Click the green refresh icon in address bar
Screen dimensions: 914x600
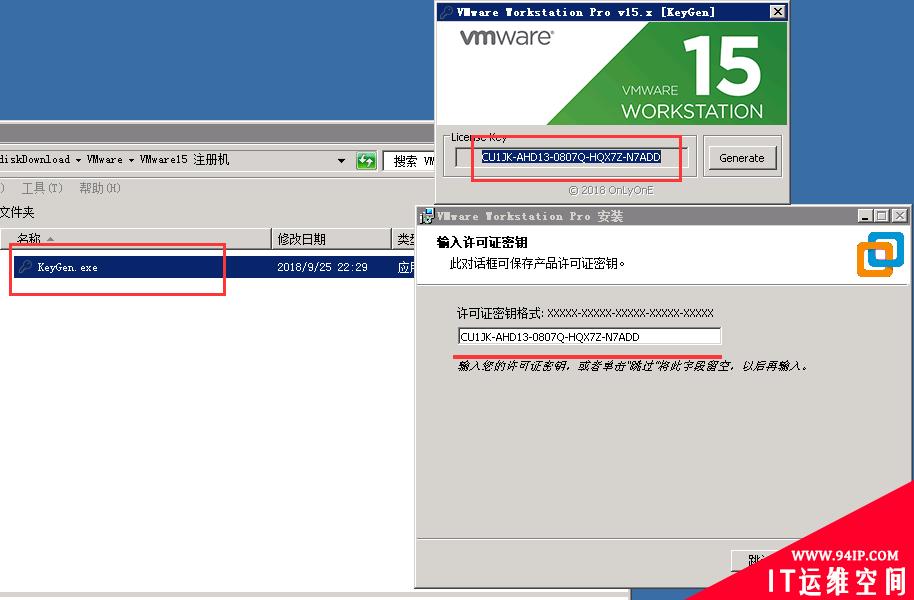pyautogui.click(x=366, y=160)
